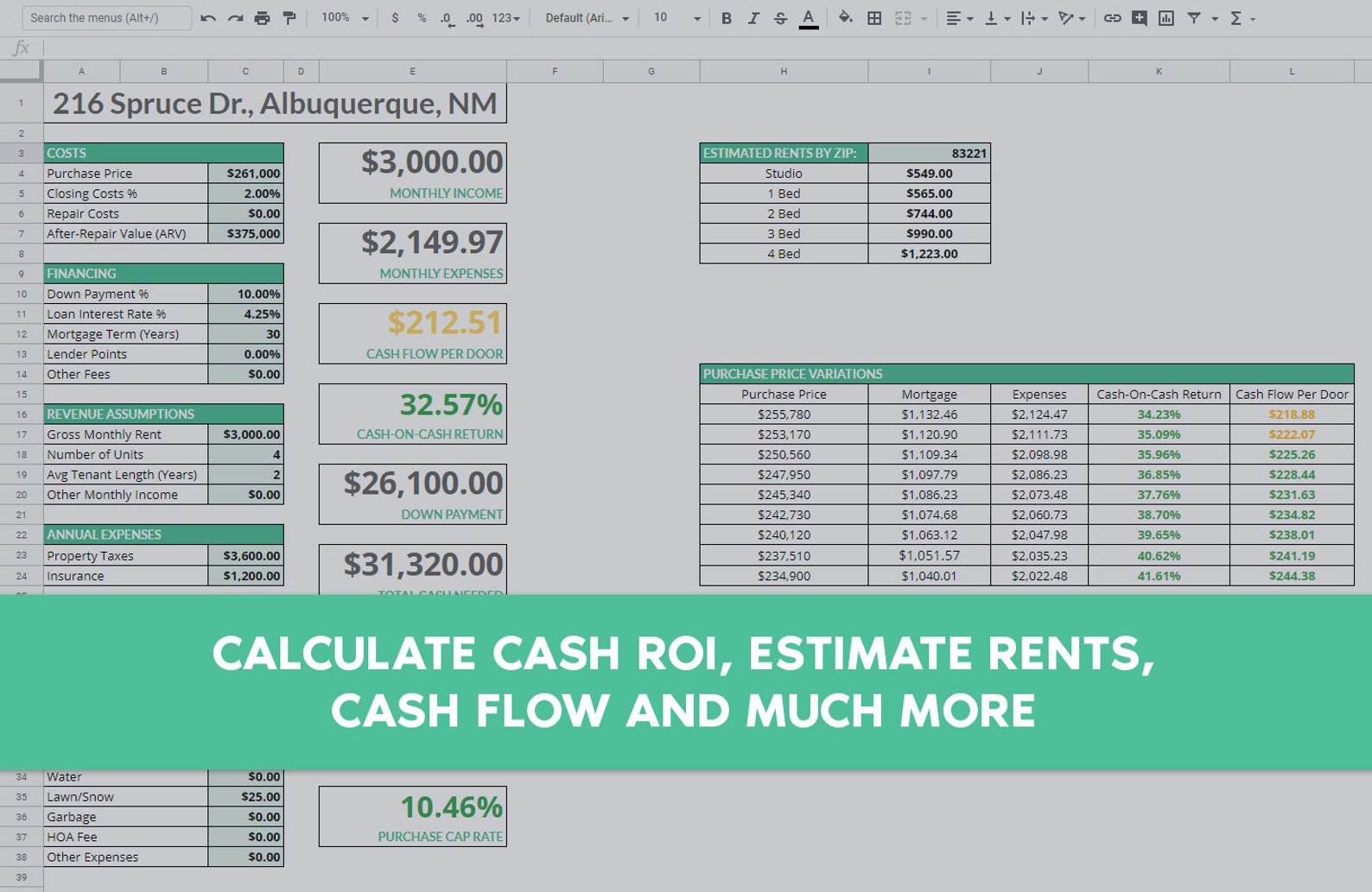
Task: Insert a chart using the chart icon
Action: [1166, 18]
